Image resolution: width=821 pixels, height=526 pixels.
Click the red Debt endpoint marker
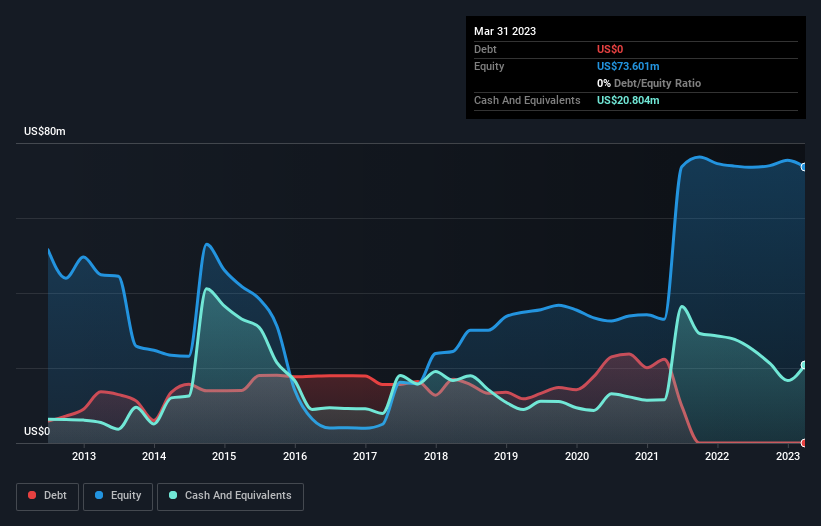804,443
